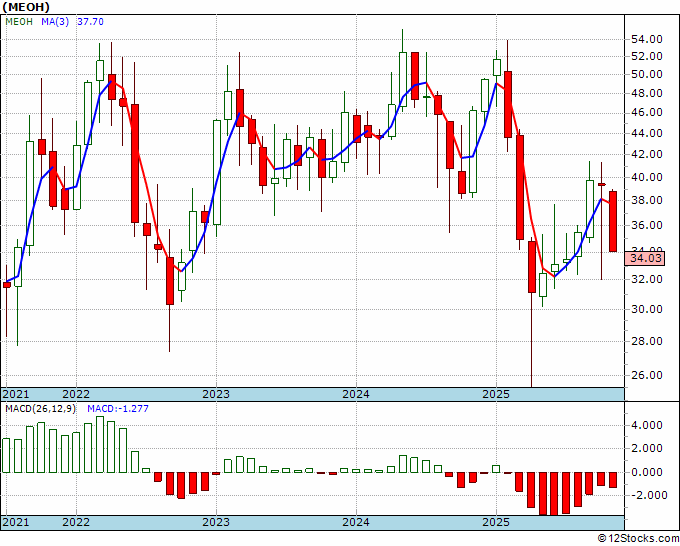Click the 32.00 price axis label
Image resolution: width=680 pixels, height=546 pixels.
coord(646,279)
